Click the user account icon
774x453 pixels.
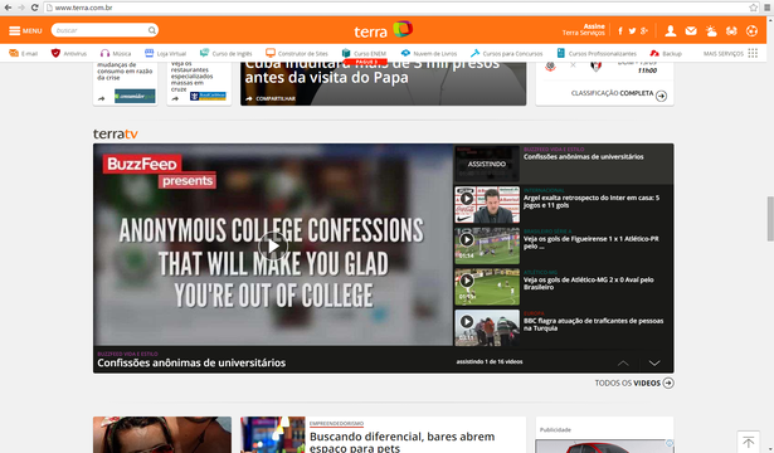click(x=670, y=31)
